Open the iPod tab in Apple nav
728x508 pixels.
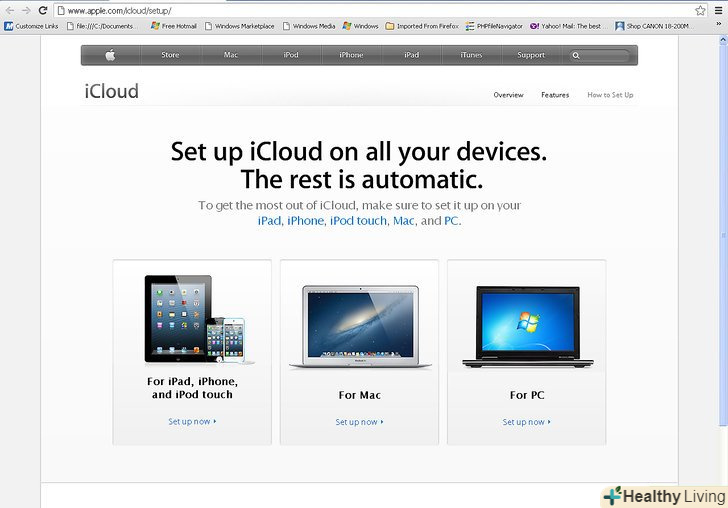[x=291, y=55]
